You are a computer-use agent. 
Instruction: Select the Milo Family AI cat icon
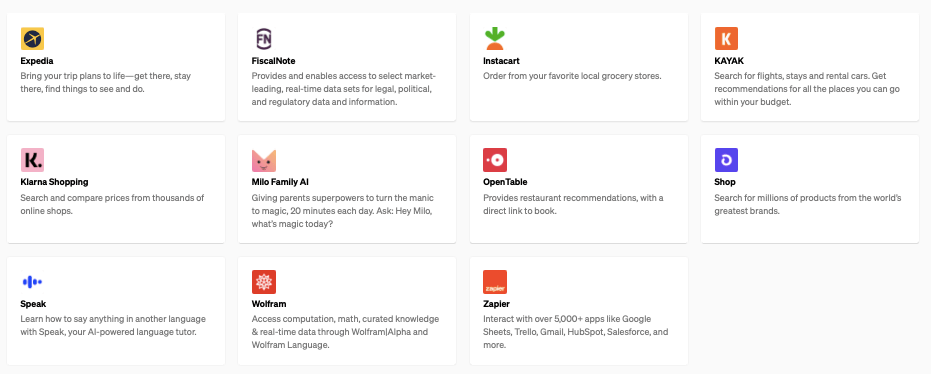coord(264,160)
